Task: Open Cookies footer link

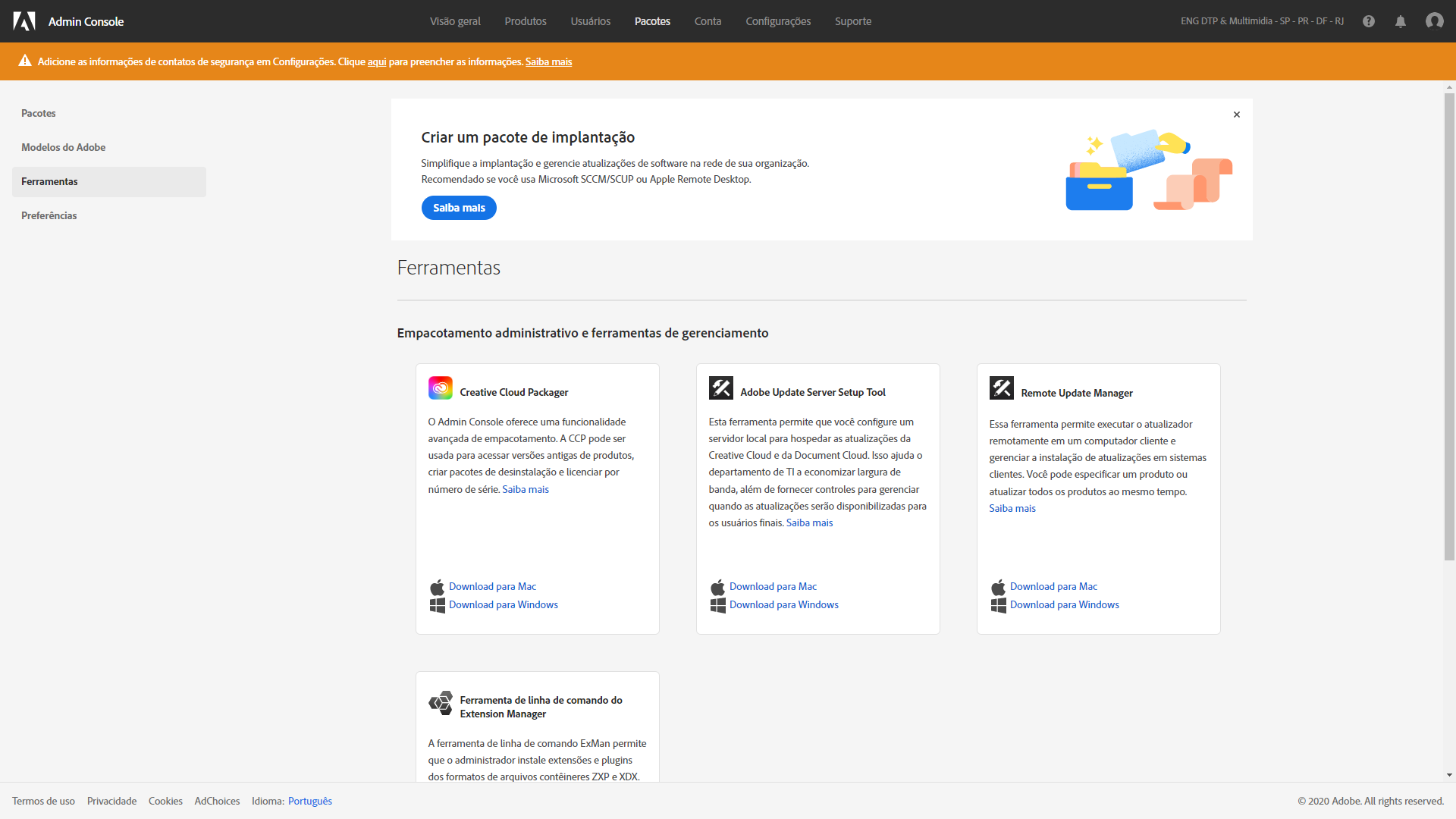Action: [x=165, y=802]
